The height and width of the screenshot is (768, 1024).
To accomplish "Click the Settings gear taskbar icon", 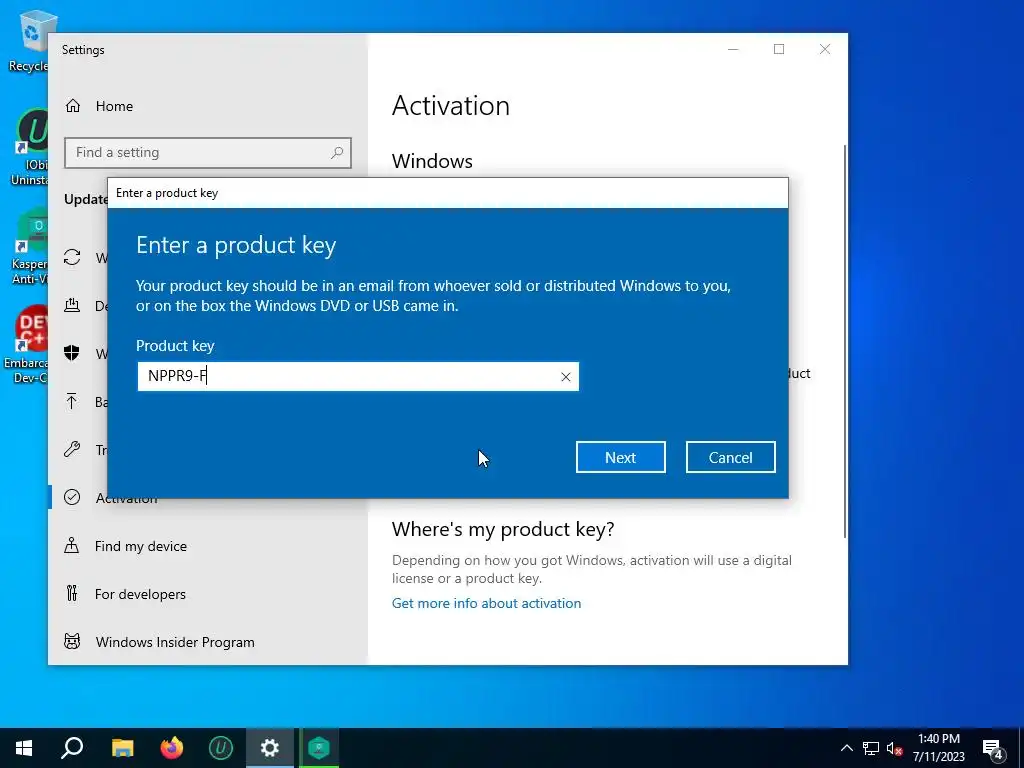I will tap(270, 748).
